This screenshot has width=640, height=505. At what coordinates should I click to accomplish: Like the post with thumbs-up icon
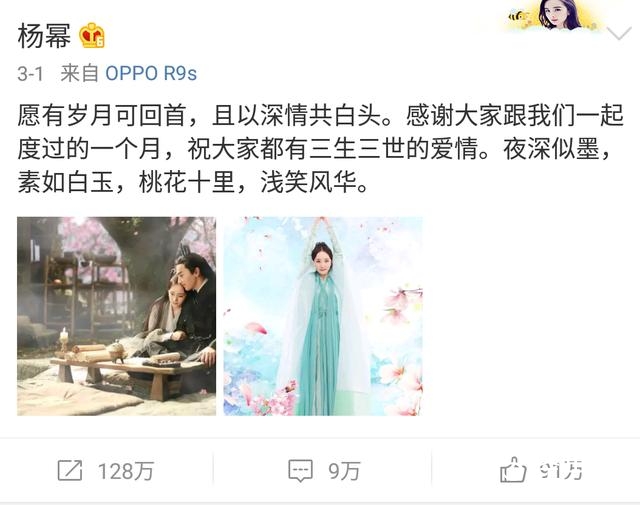pos(513,470)
